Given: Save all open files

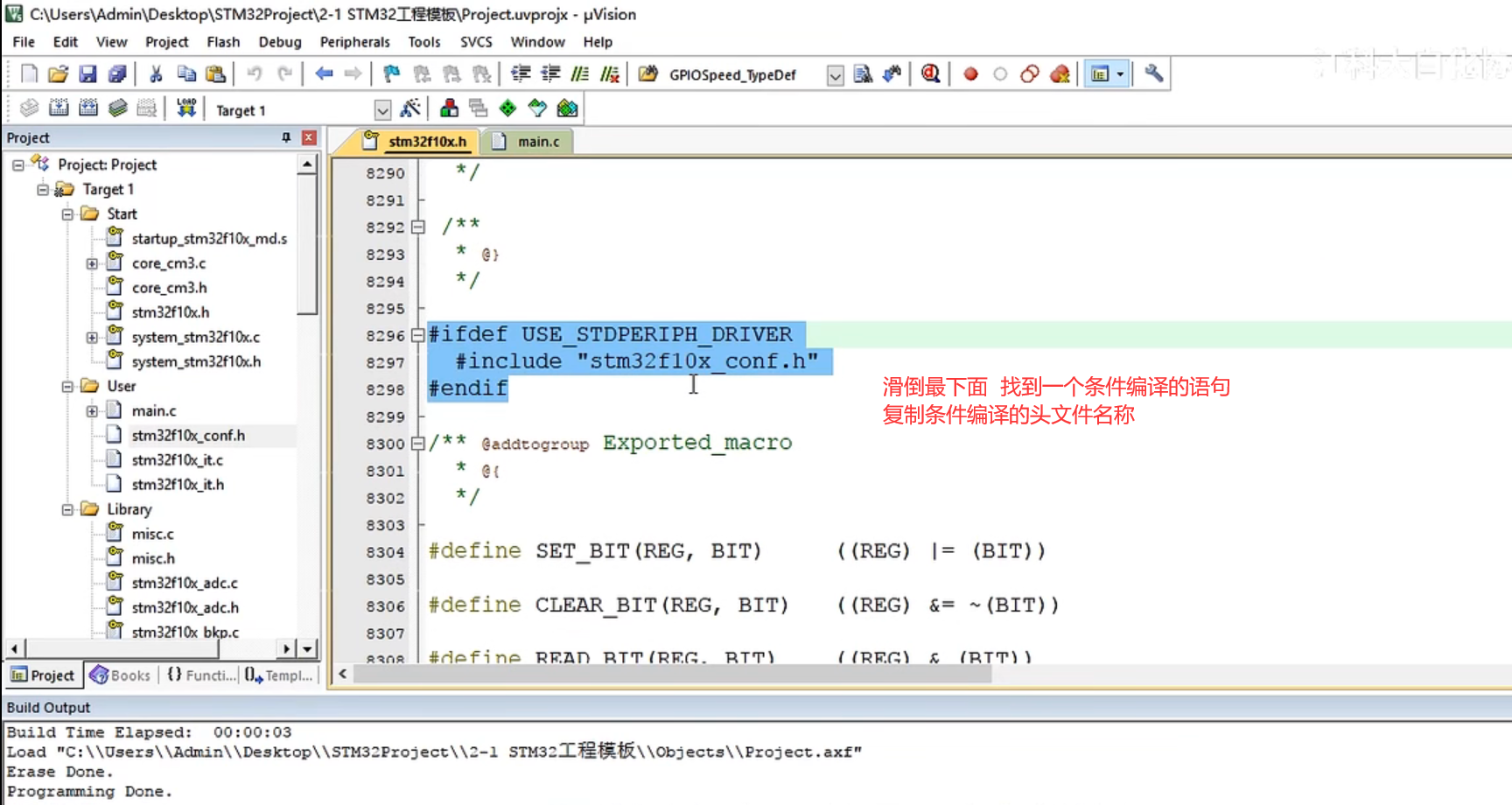Looking at the screenshot, I should (117, 73).
